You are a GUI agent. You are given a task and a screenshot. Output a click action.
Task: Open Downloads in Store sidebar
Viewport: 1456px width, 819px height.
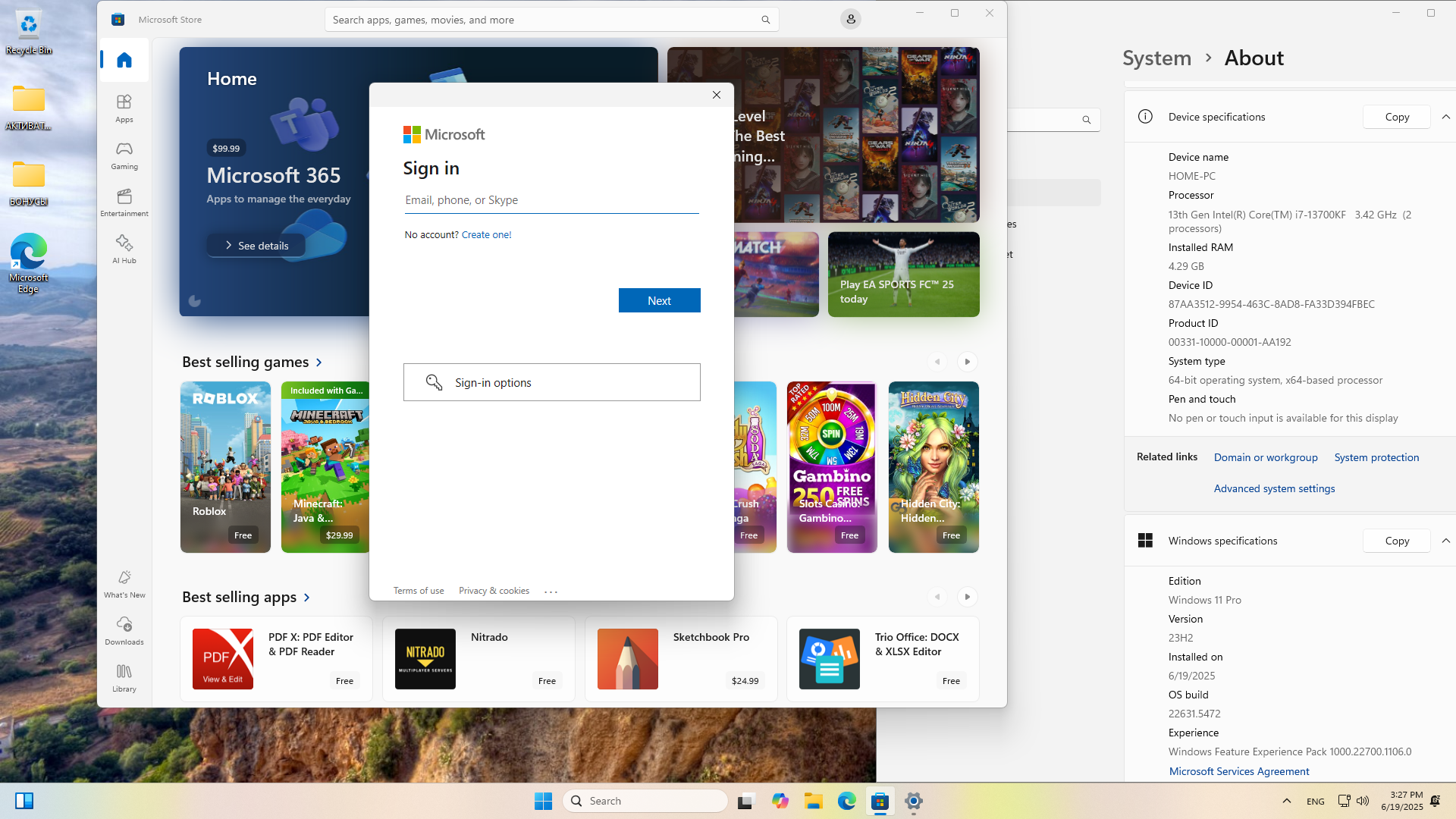pos(124,630)
